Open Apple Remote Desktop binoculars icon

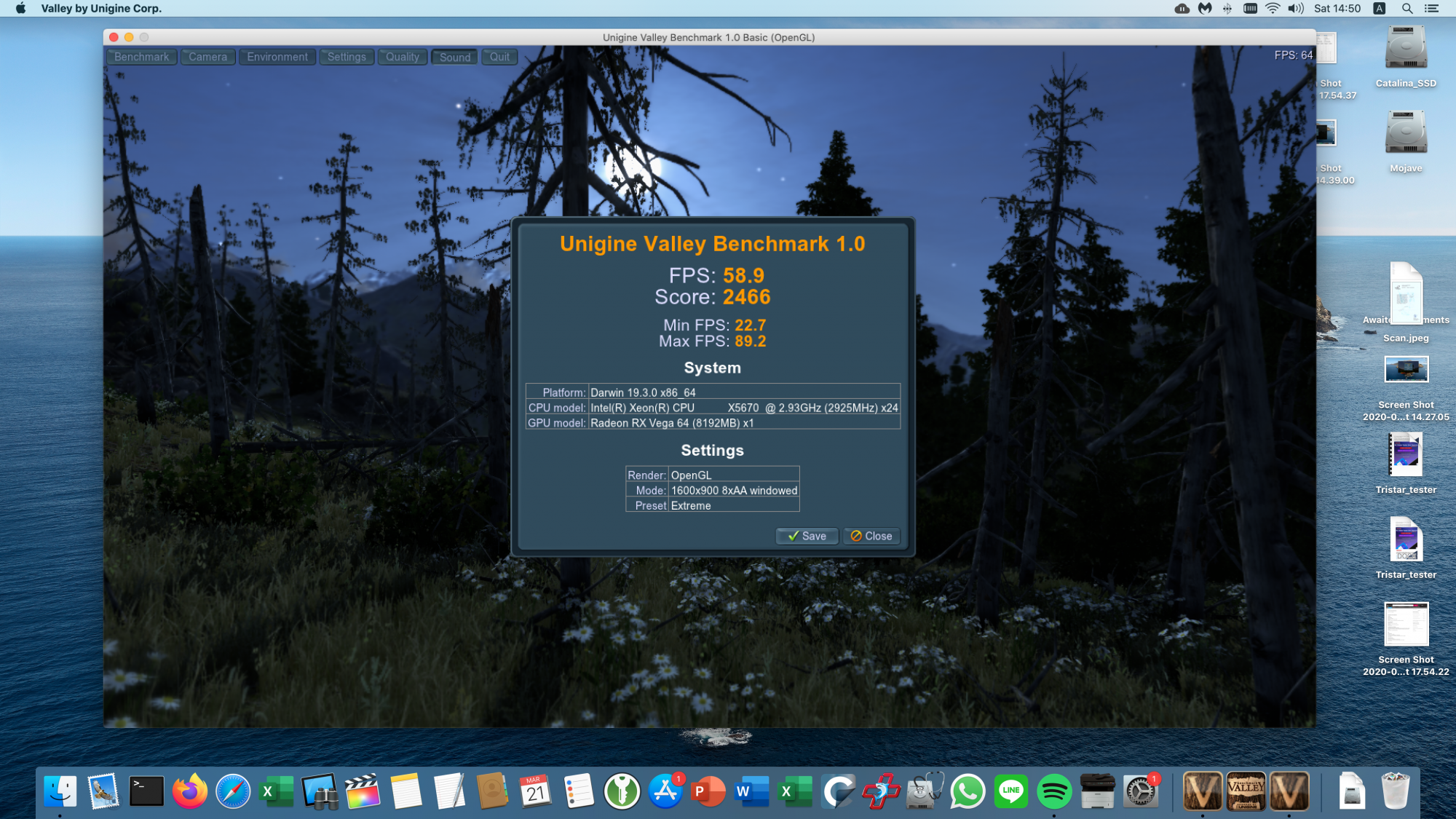pyautogui.click(x=320, y=791)
